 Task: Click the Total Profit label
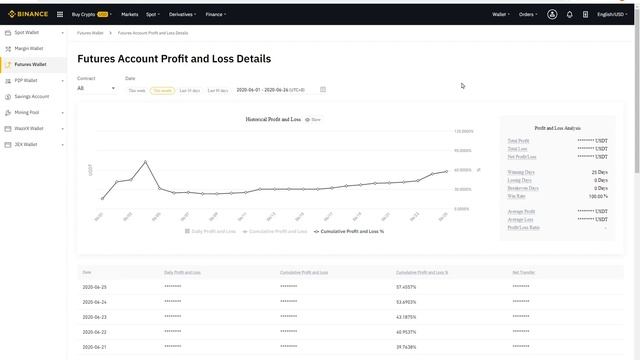pos(518,141)
